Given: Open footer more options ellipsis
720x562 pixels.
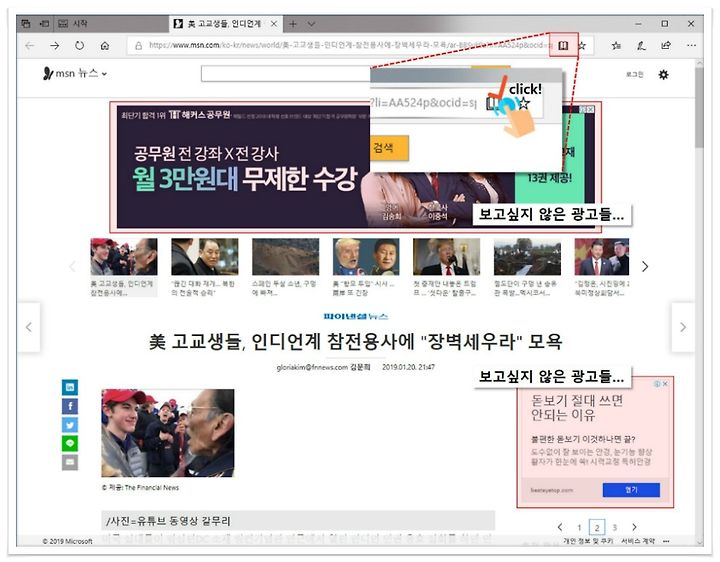Looking at the screenshot, I should [x=666, y=541].
